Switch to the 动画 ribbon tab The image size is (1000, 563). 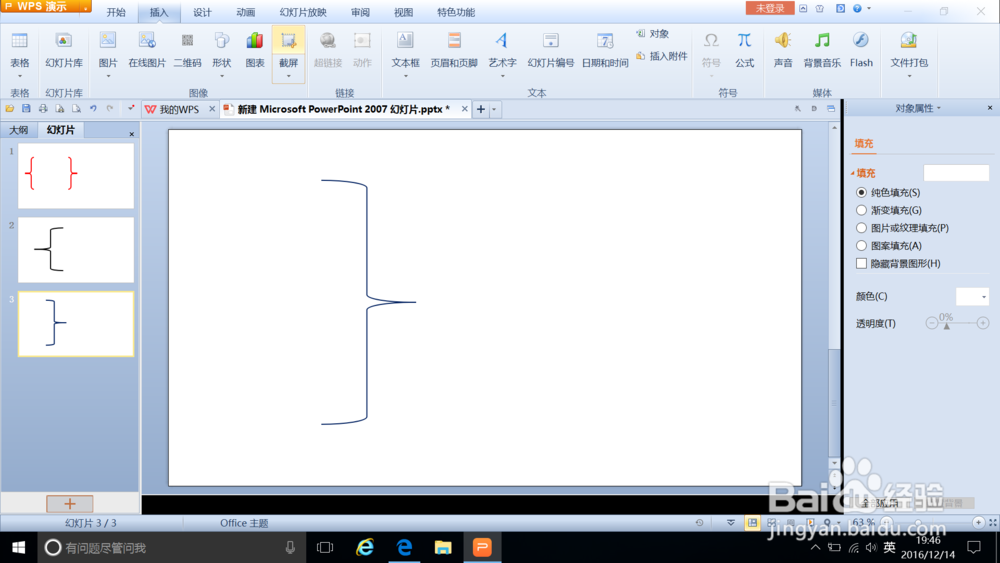click(x=246, y=12)
